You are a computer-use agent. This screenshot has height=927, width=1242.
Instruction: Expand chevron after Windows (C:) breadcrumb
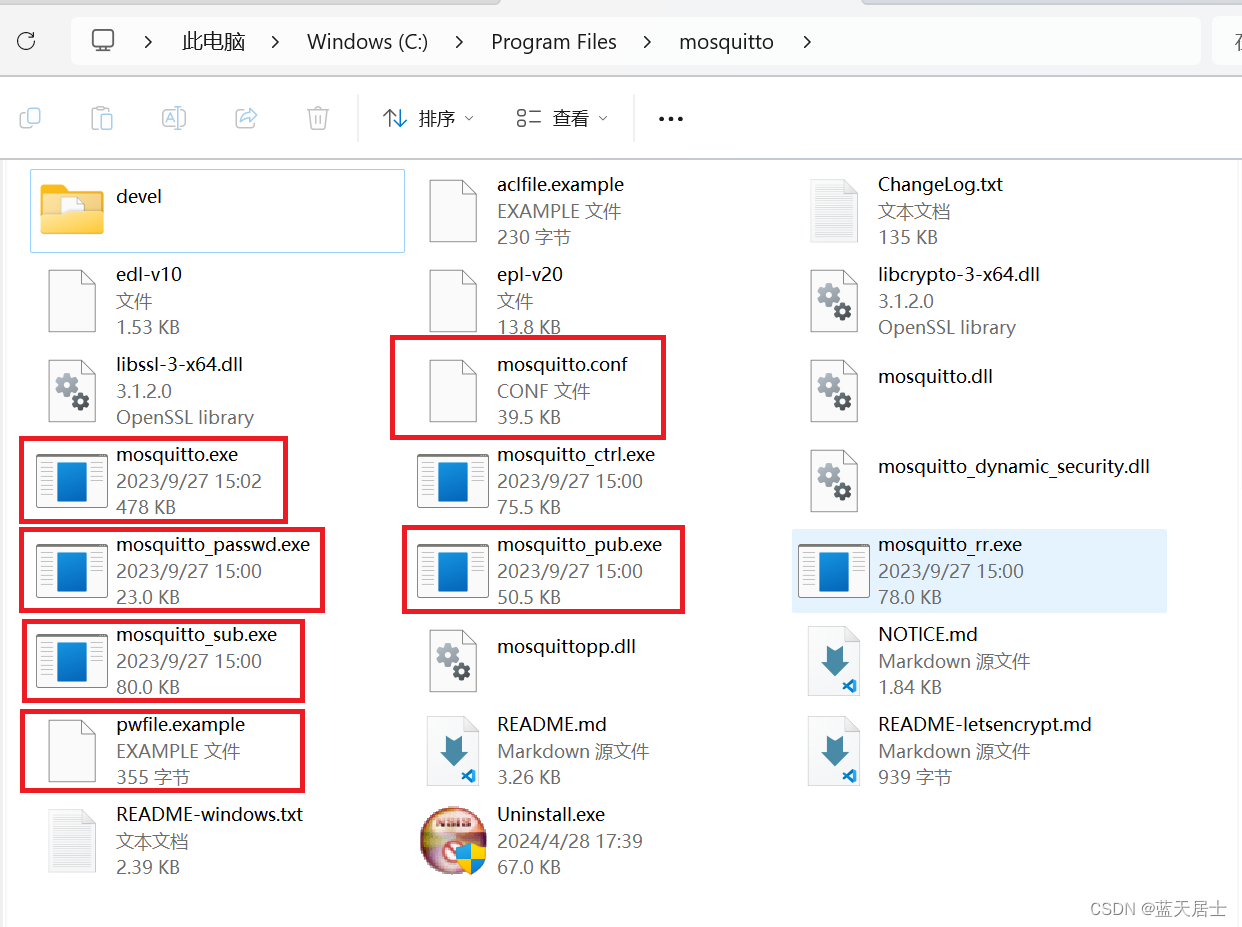point(459,42)
